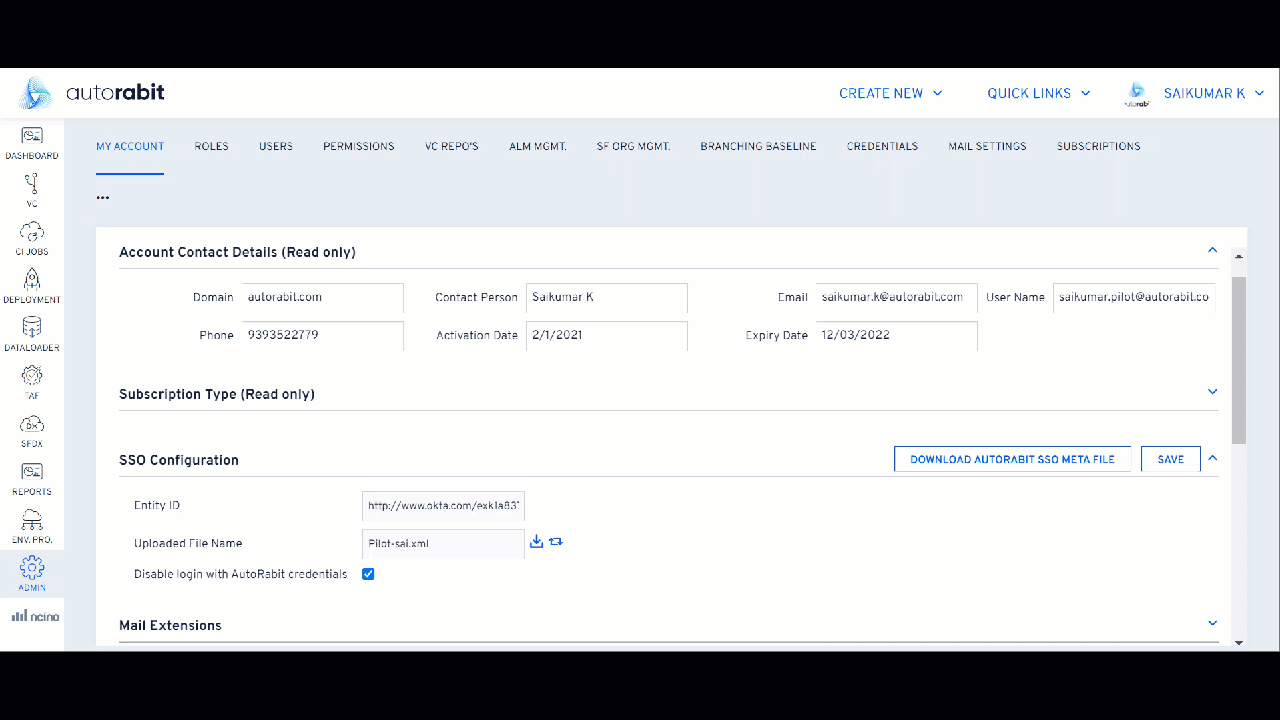Expand the Subscription Type section
The height and width of the screenshot is (720, 1280).
[x=1212, y=391]
